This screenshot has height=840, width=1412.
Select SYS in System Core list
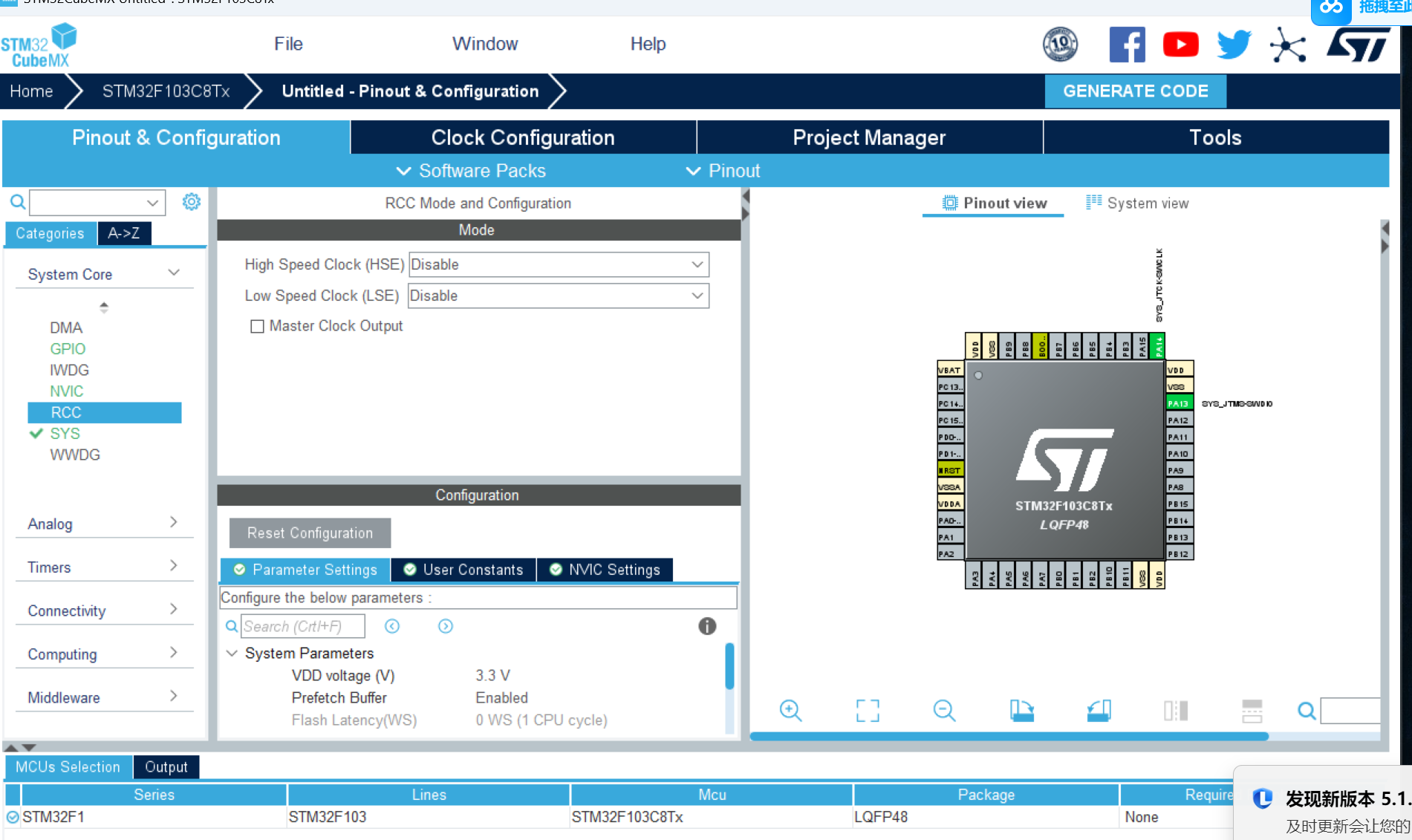click(65, 434)
